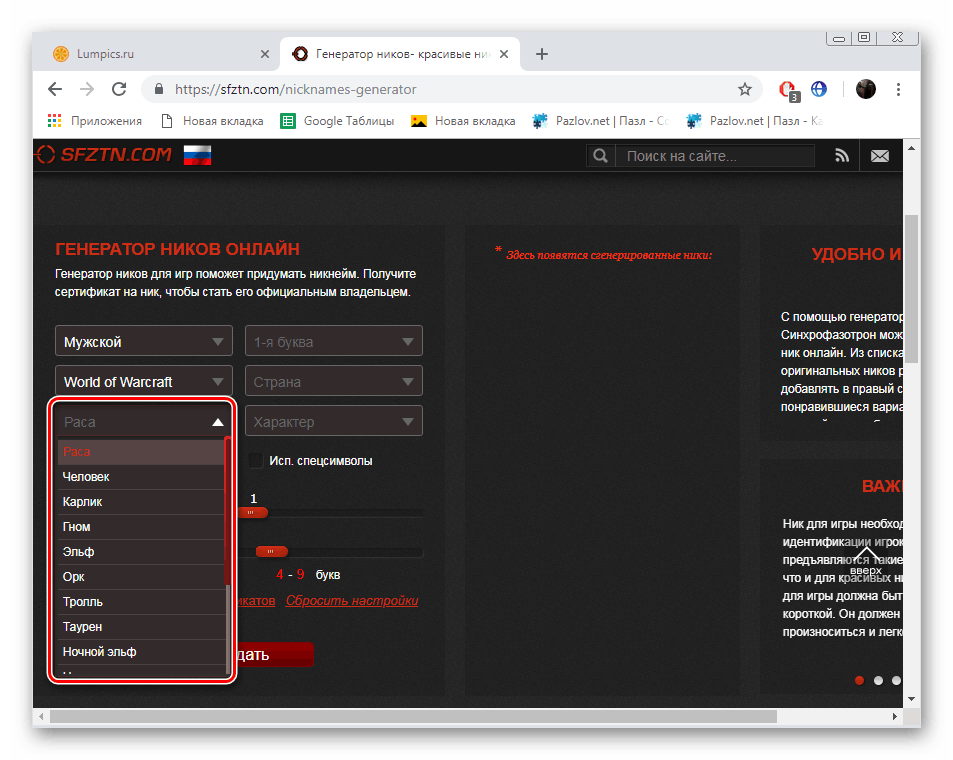
Task: Collapse the Раса dropdown
Action: click(x=143, y=421)
